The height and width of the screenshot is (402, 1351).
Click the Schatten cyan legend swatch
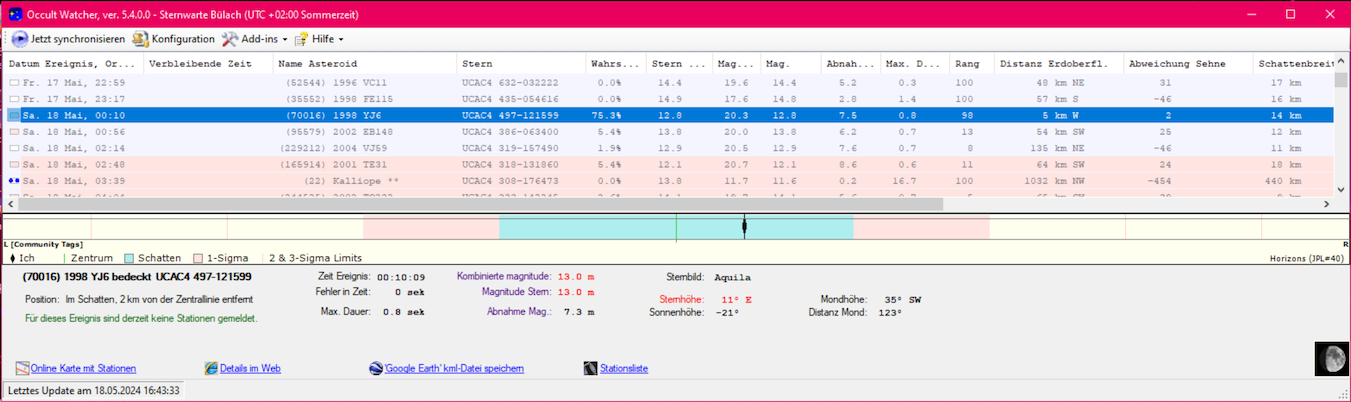click(x=130, y=258)
